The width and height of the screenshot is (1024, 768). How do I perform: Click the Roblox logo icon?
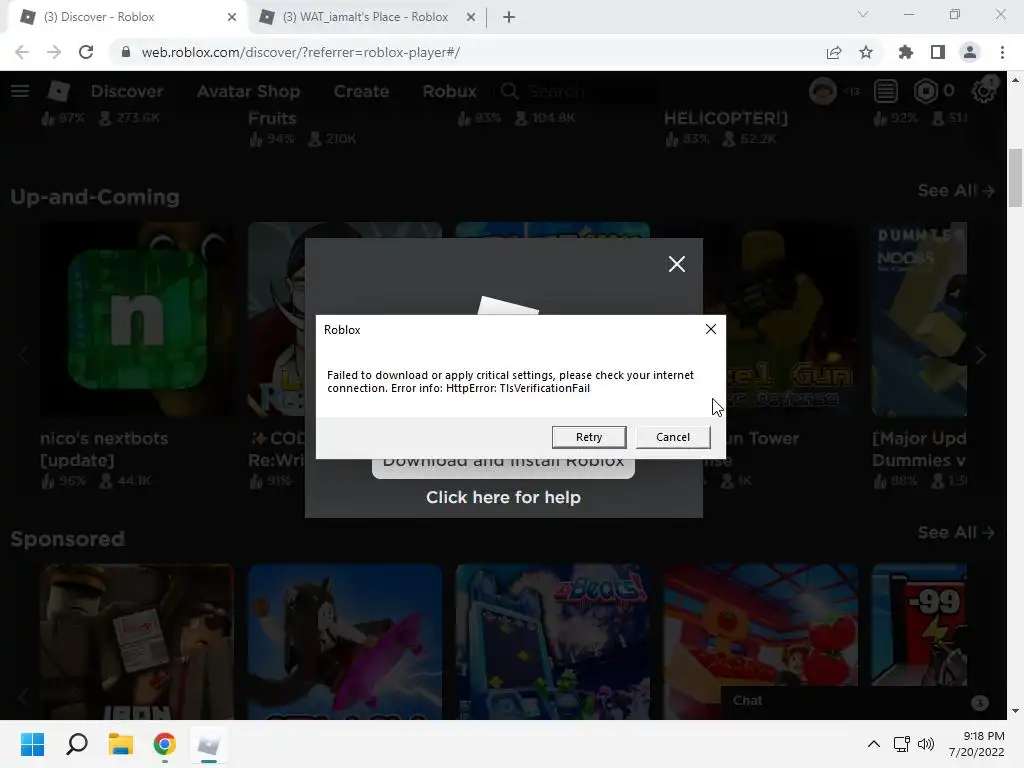59,91
